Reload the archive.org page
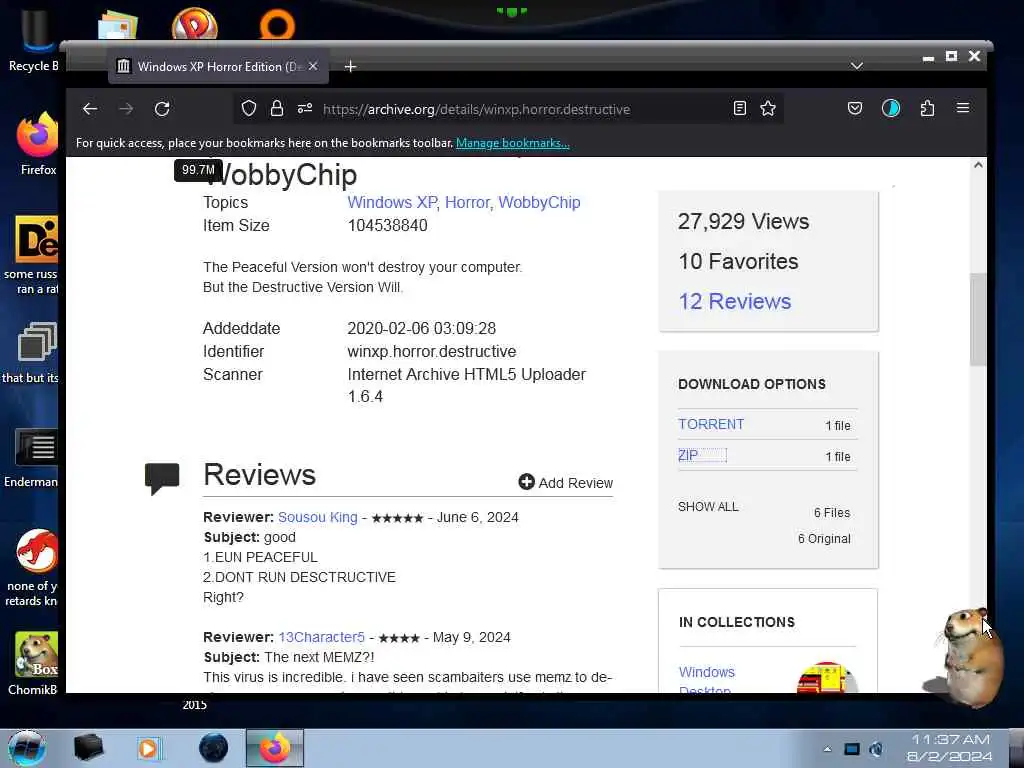Image resolution: width=1024 pixels, height=768 pixels. tap(162, 109)
